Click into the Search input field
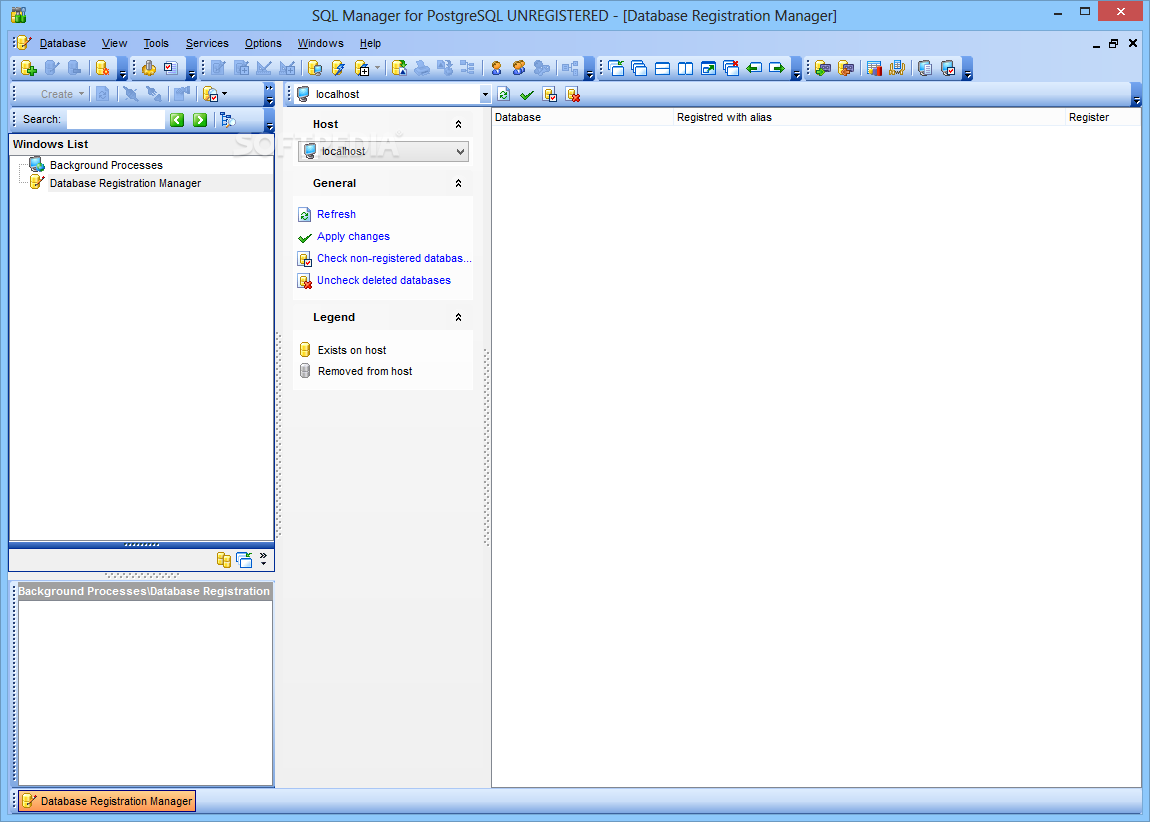 pyautogui.click(x=116, y=120)
